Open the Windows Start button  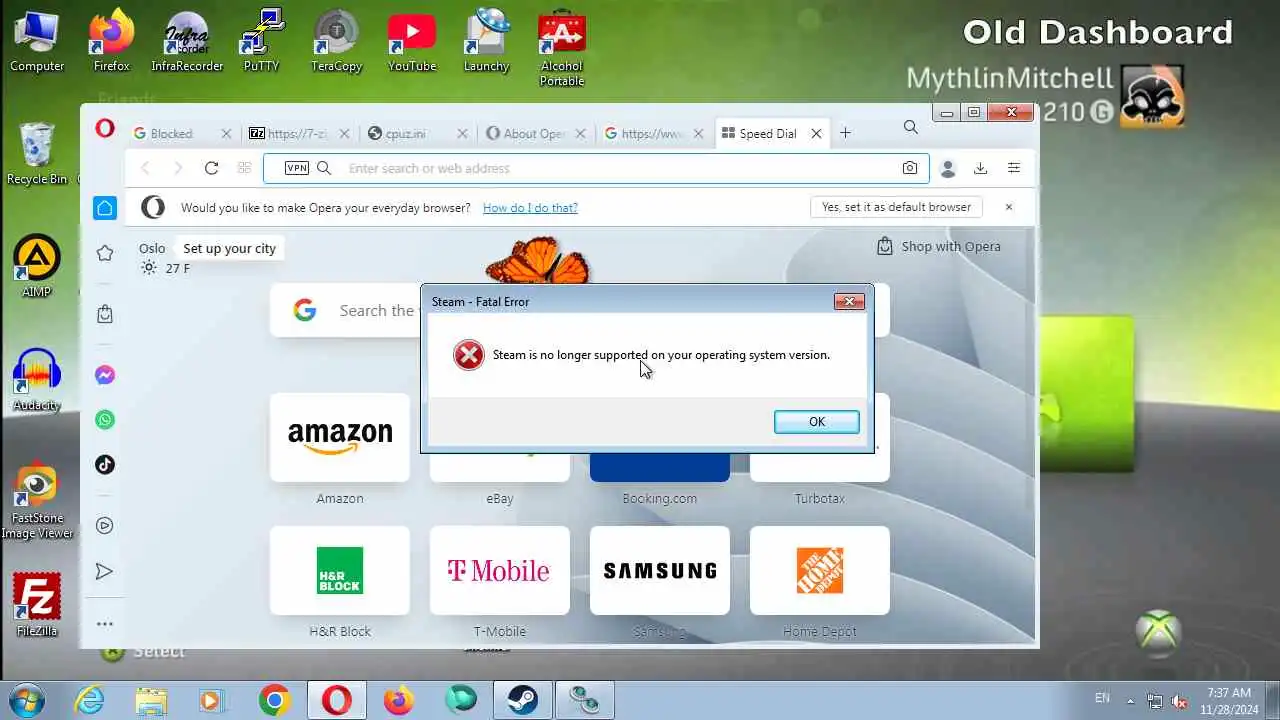point(27,699)
